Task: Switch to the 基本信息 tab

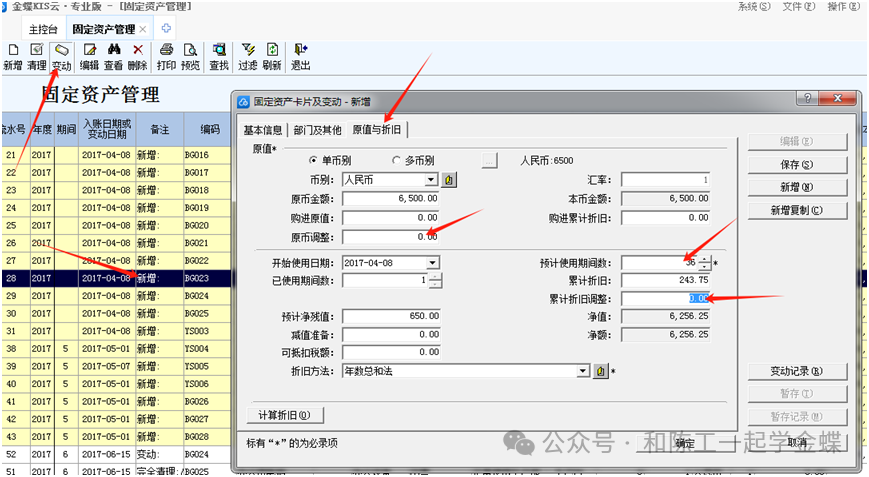Action: 265,130
